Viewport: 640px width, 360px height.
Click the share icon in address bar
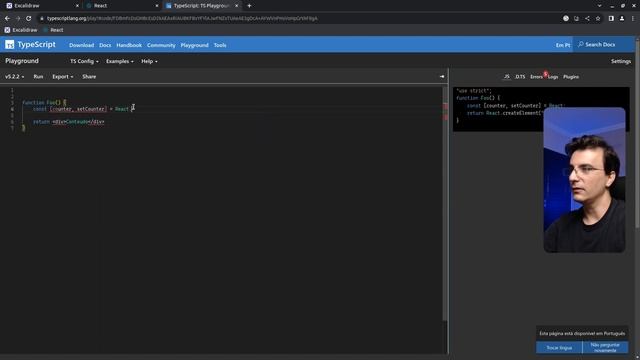pos(587,18)
